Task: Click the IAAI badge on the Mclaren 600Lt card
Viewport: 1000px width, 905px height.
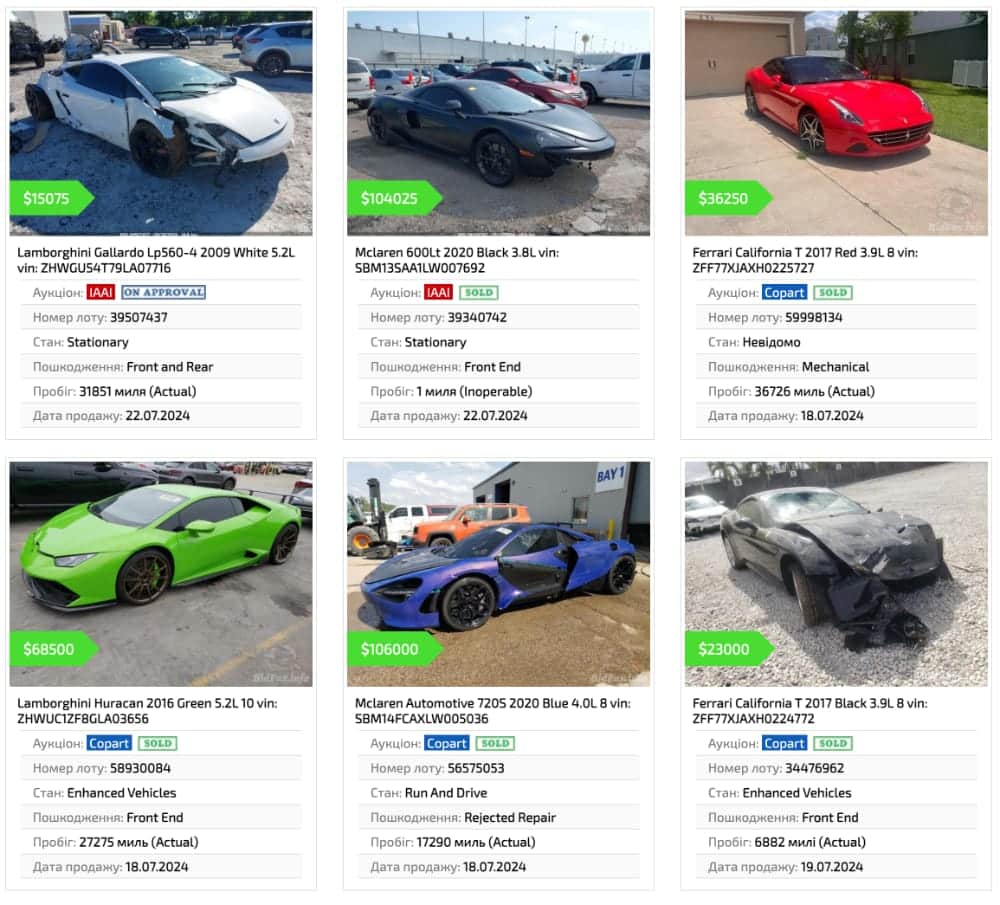Action: (x=438, y=293)
